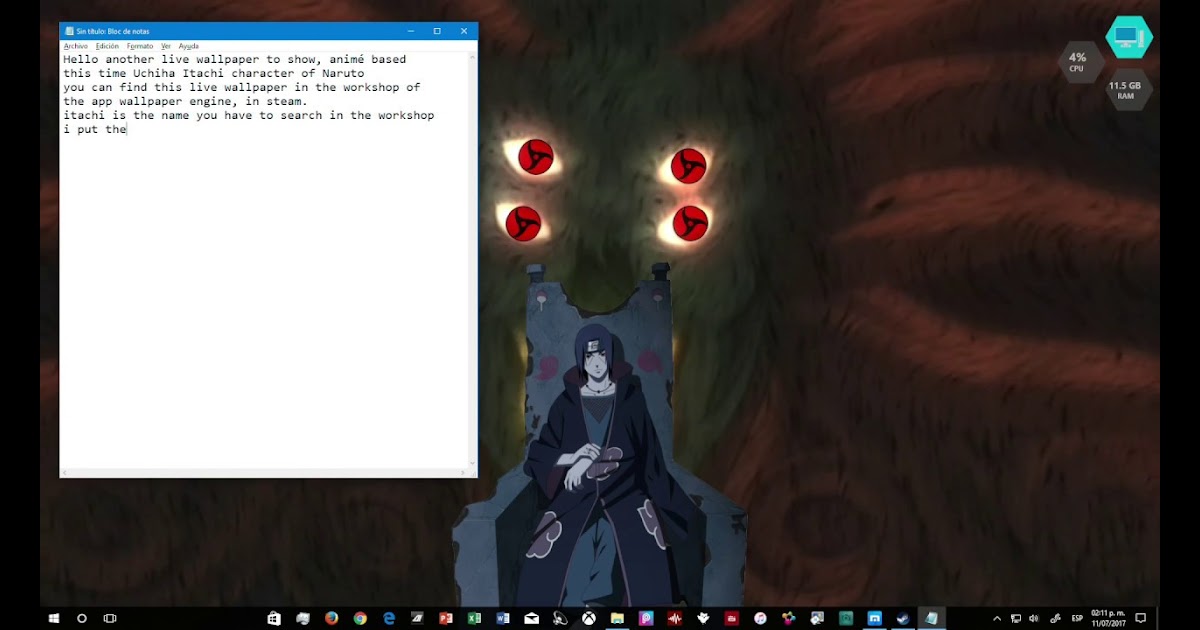The height and width of the screenshot is (630, 1200).
Task: Open the Ayuda menu in Notepad
Action: (x=189, y=46)
